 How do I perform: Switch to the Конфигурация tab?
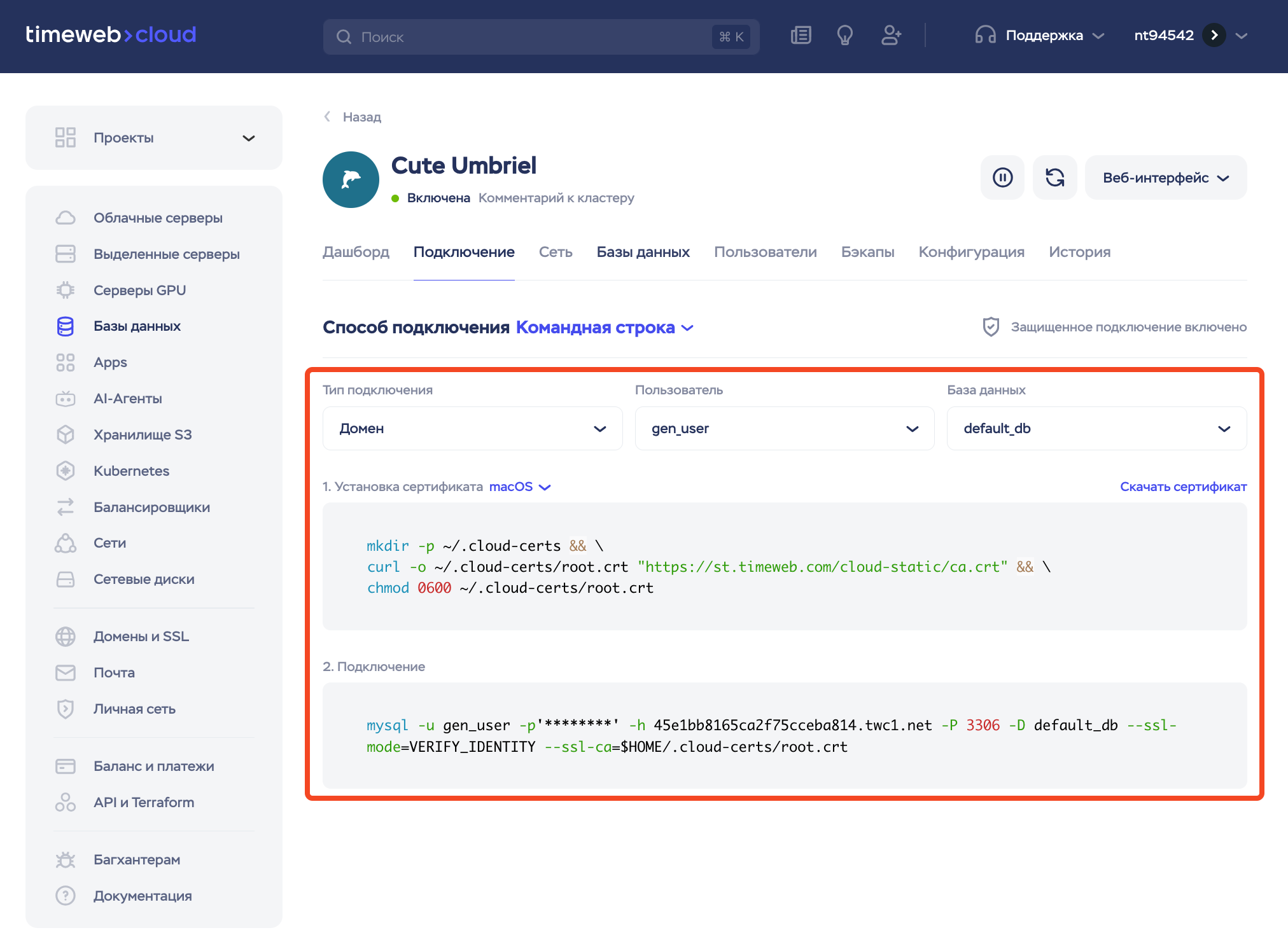[x=972, y=252]
